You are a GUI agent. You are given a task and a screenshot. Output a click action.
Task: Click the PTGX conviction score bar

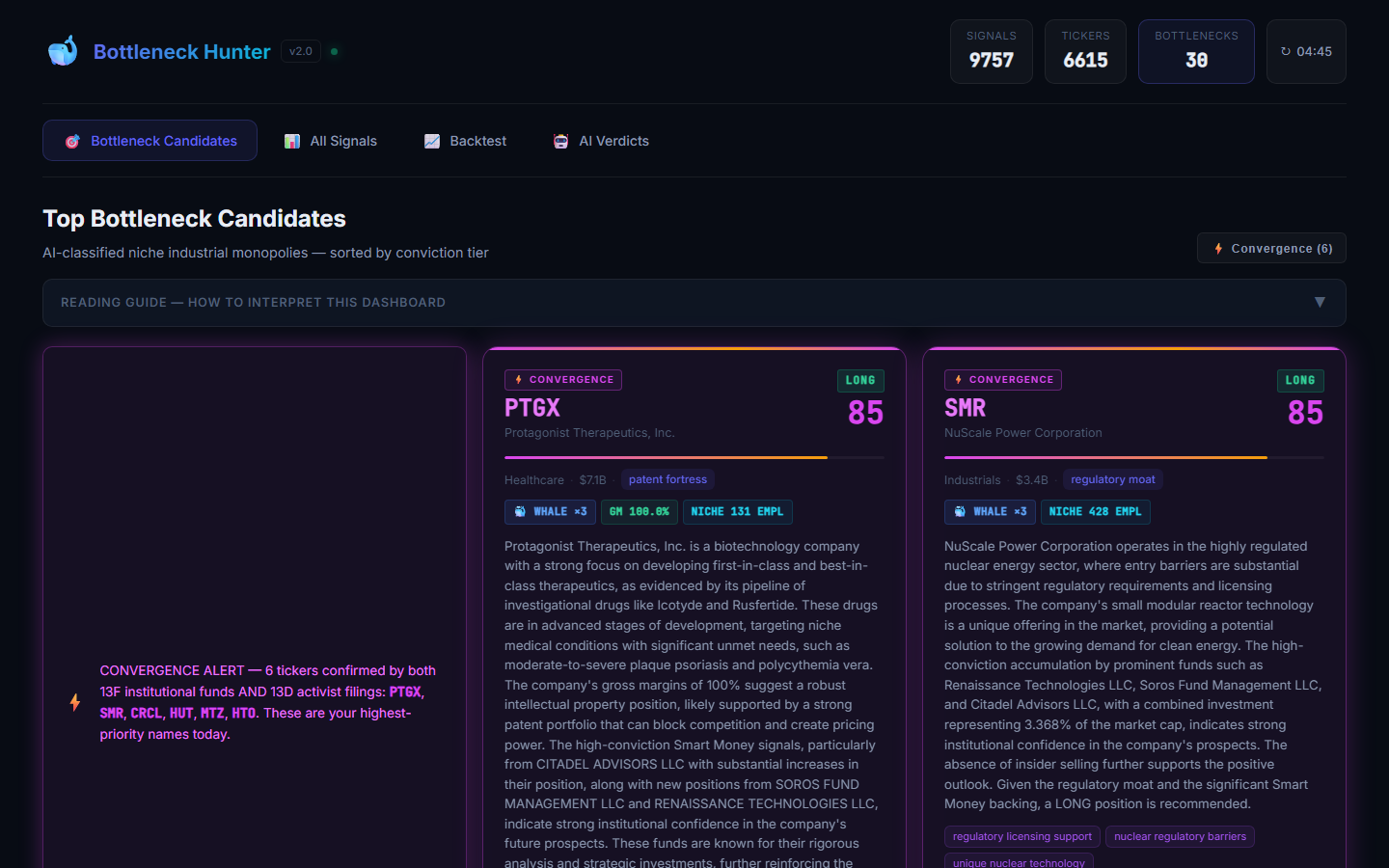[694, 457]
